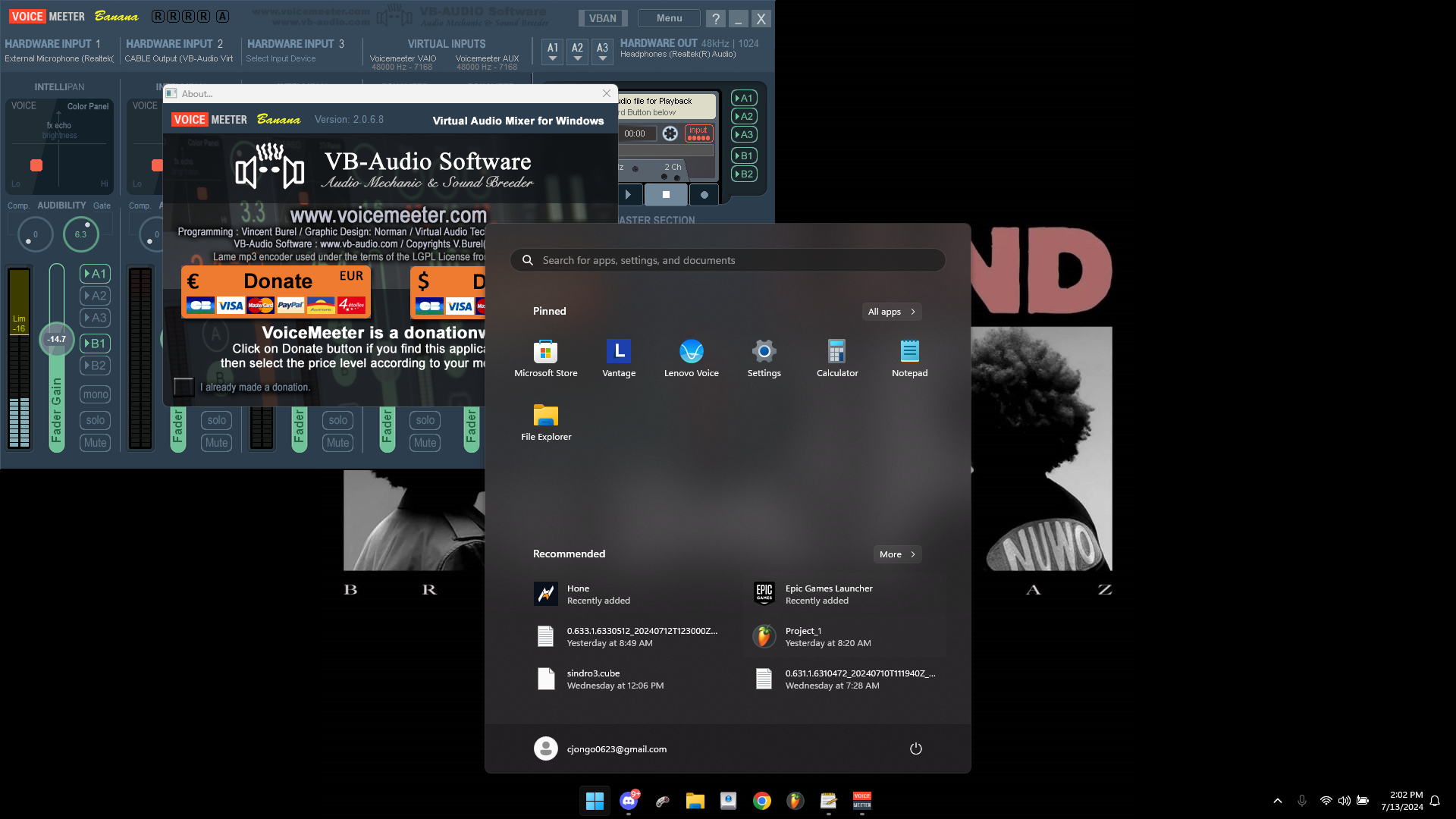The width and height of the screenshot is (1456, 819).
Task: Check 'I already made a donation' box
Action: (184, 387)
